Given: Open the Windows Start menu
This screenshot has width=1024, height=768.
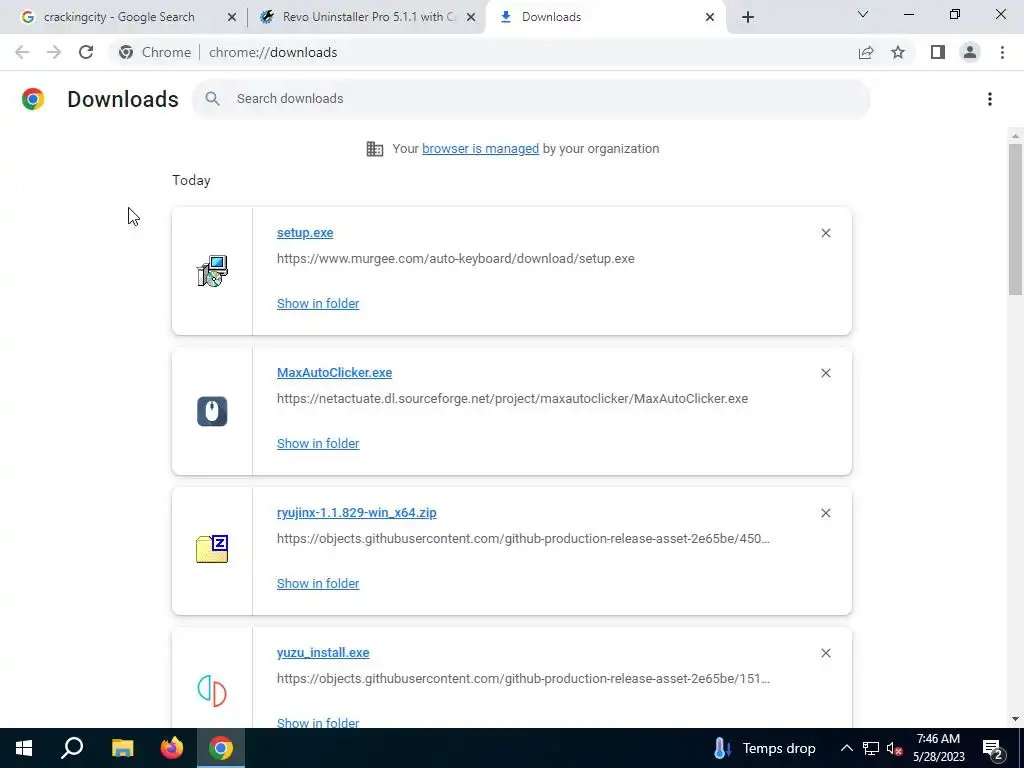Looking at the screenshot, I should (x=24, y=748).
